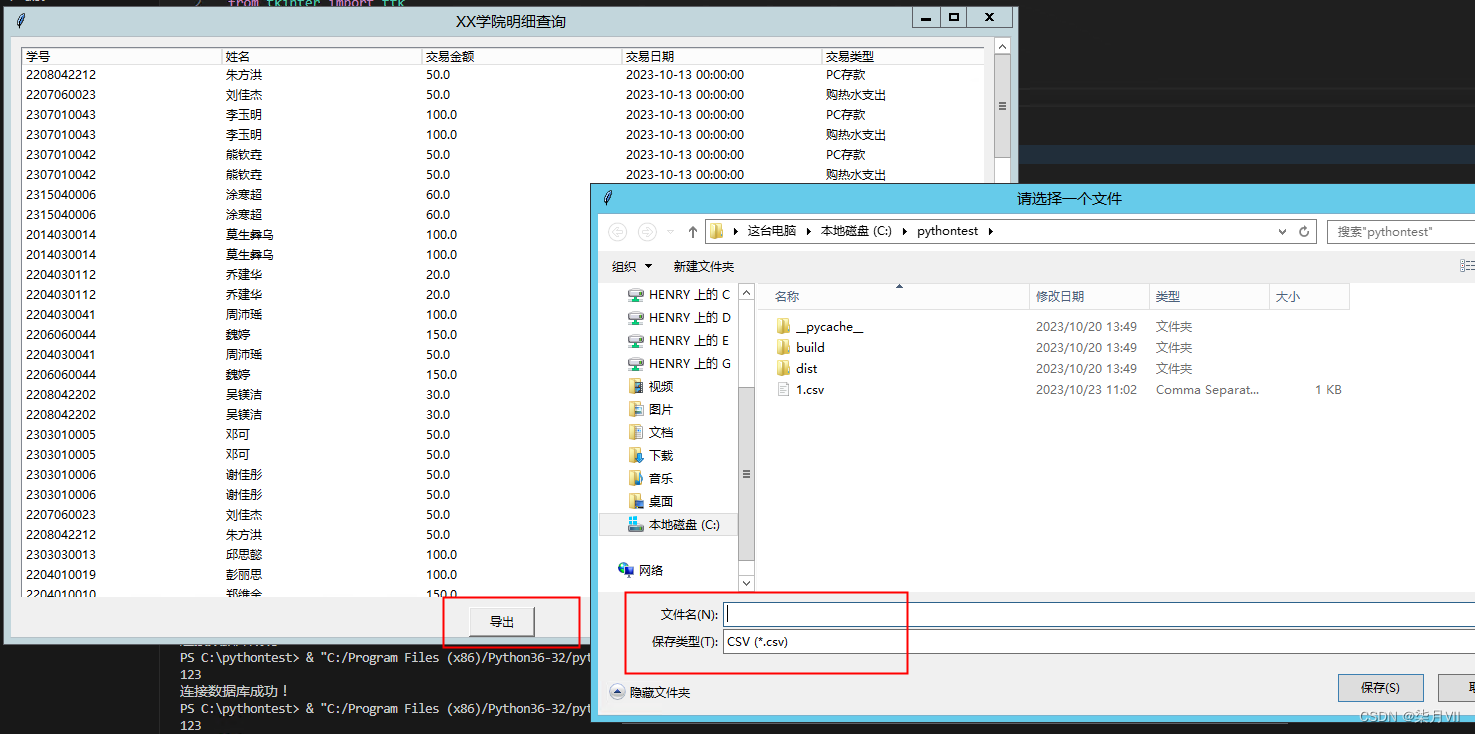Click the query window vertical scrollbar thumb
The height and width of the screenshot is (734, 1475).
[x=1002, y=105]
